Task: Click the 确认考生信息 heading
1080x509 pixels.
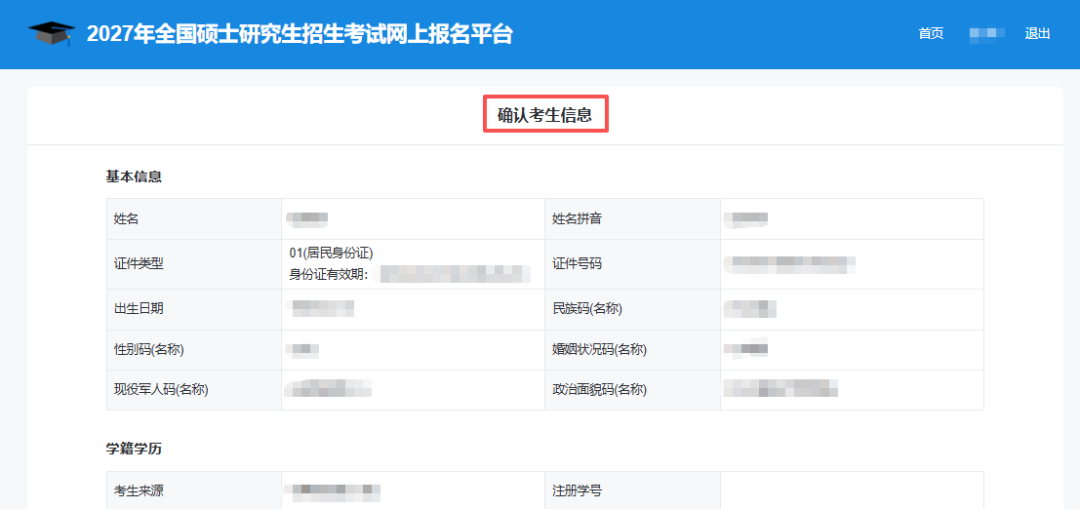Action: point(545,116)
